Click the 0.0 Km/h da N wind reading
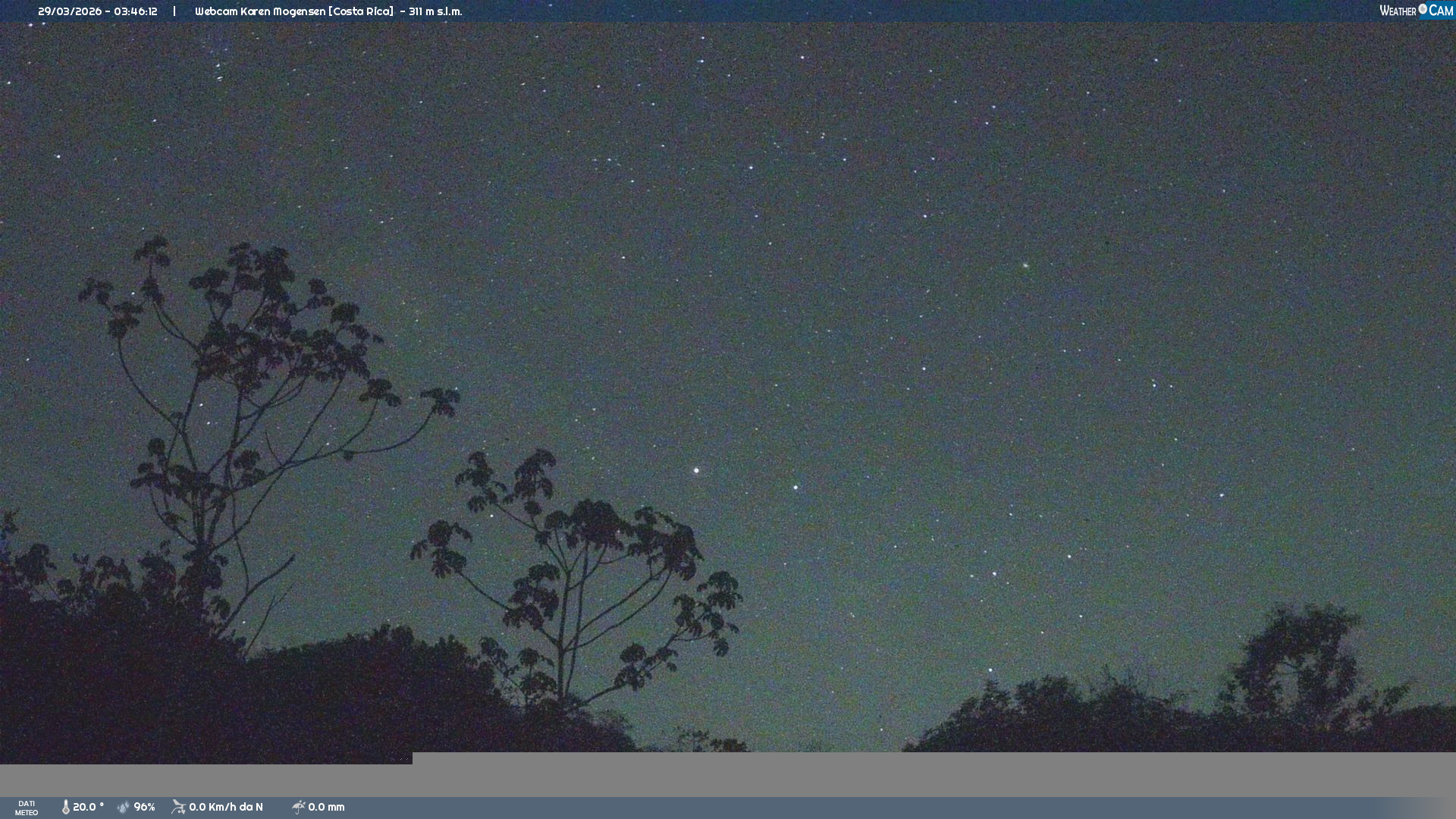Viewport: 1456px width, 819px height. [x=226, y=808]
